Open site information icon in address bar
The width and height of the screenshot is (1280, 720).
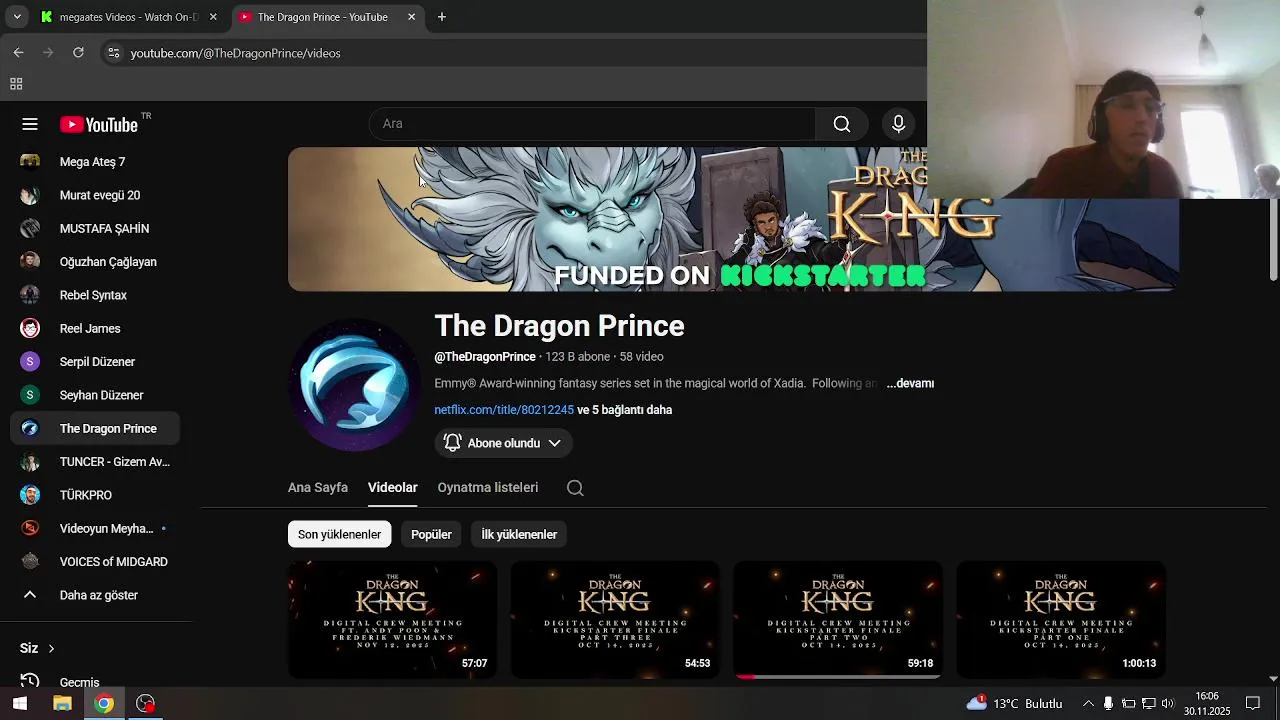click(113, 53)
